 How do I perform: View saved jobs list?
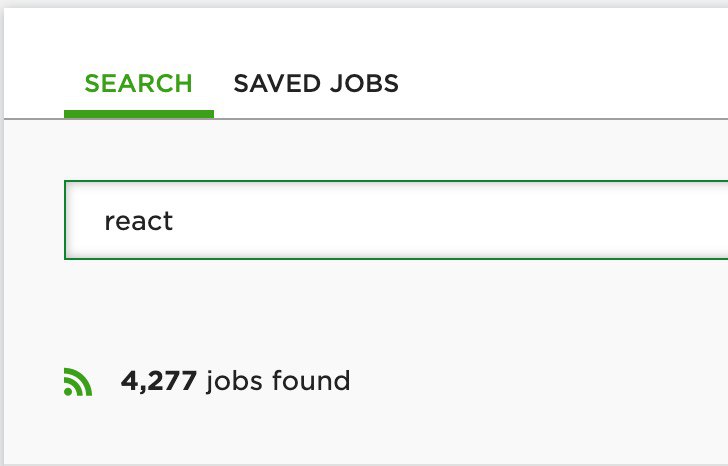[x=316, y=84]
